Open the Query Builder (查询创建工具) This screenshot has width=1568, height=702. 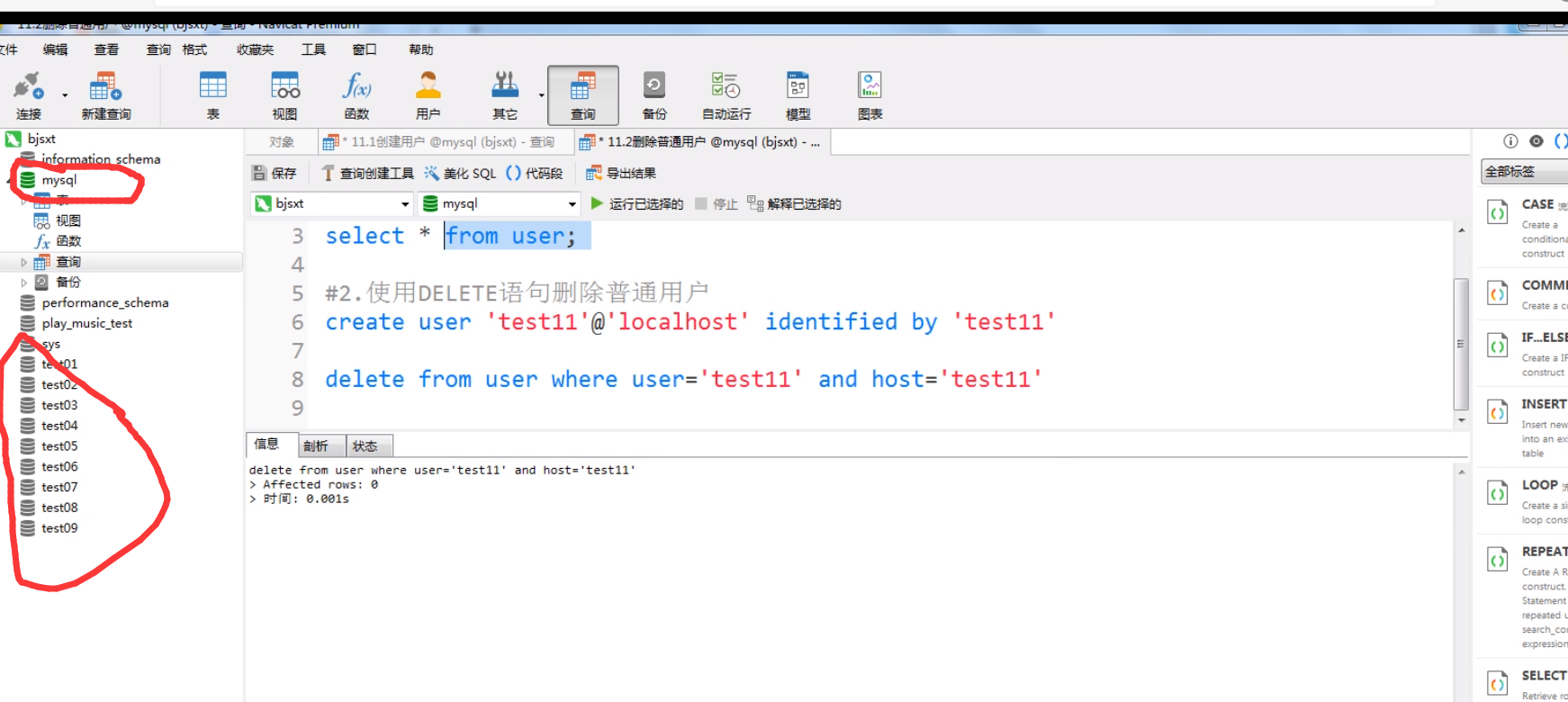367,173
